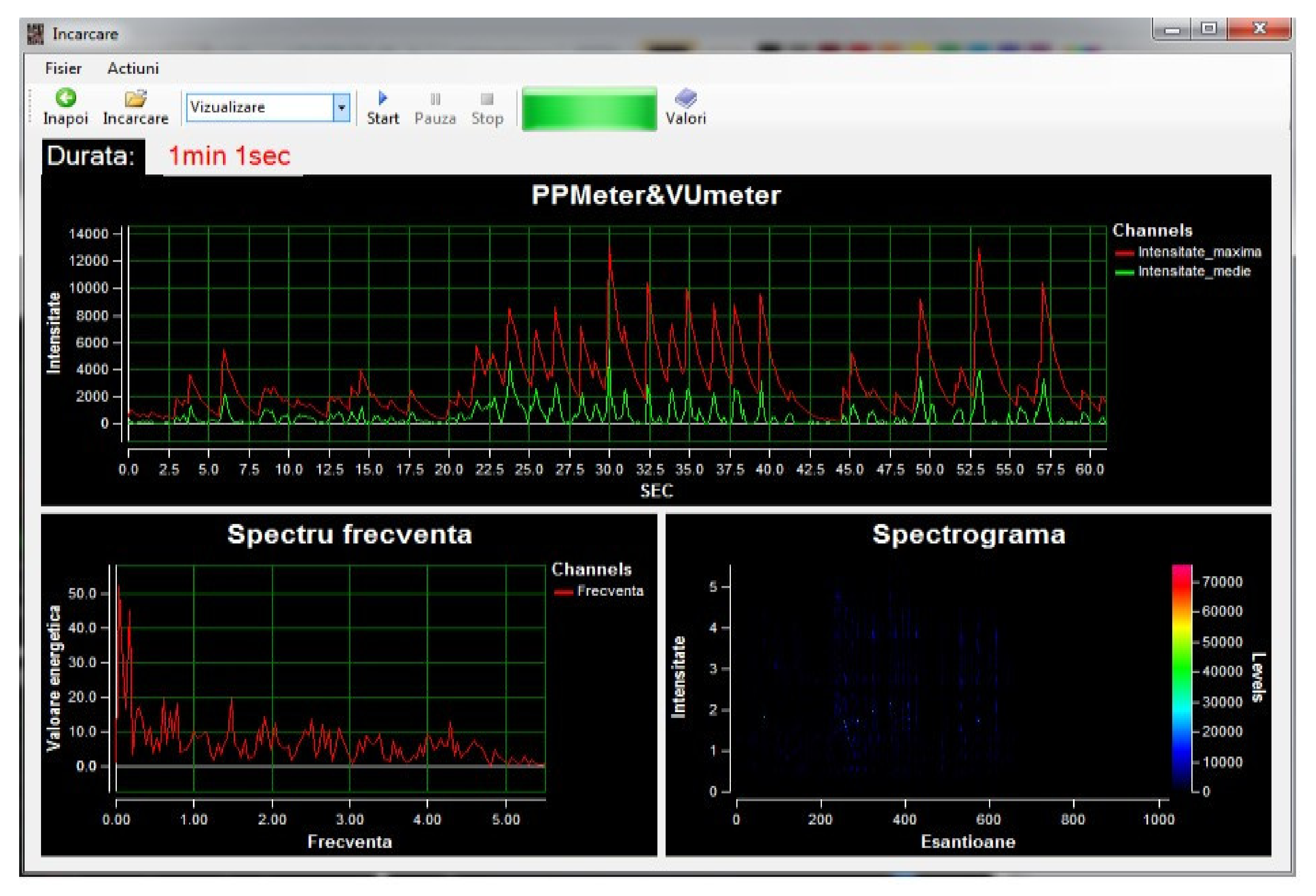This screenshot has width=1316, height=896.
Task: Expand the Vizualizare dropdown arrow
Action: click(341, 107)
